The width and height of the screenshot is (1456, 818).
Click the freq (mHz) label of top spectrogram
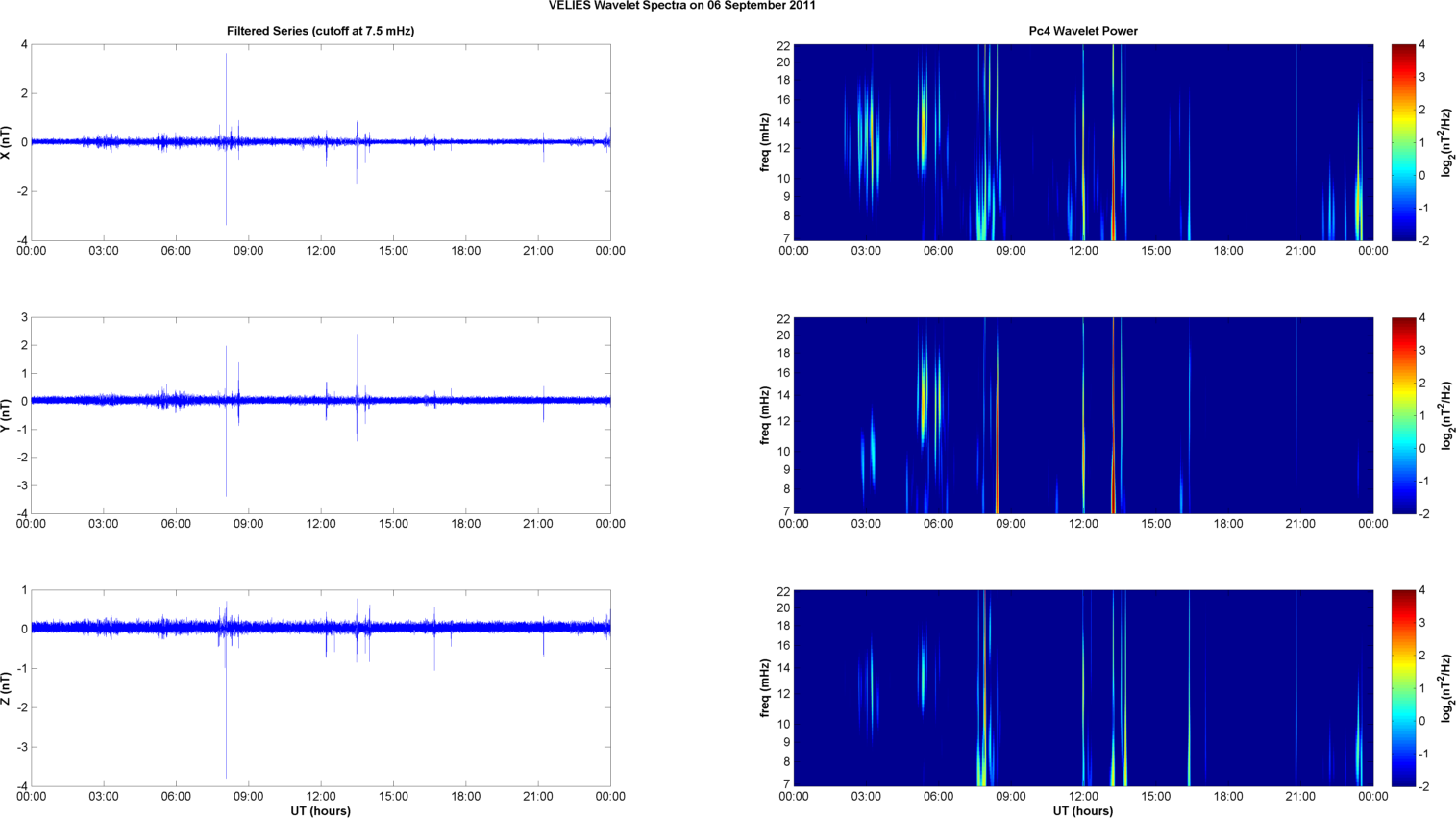(765, 142)
